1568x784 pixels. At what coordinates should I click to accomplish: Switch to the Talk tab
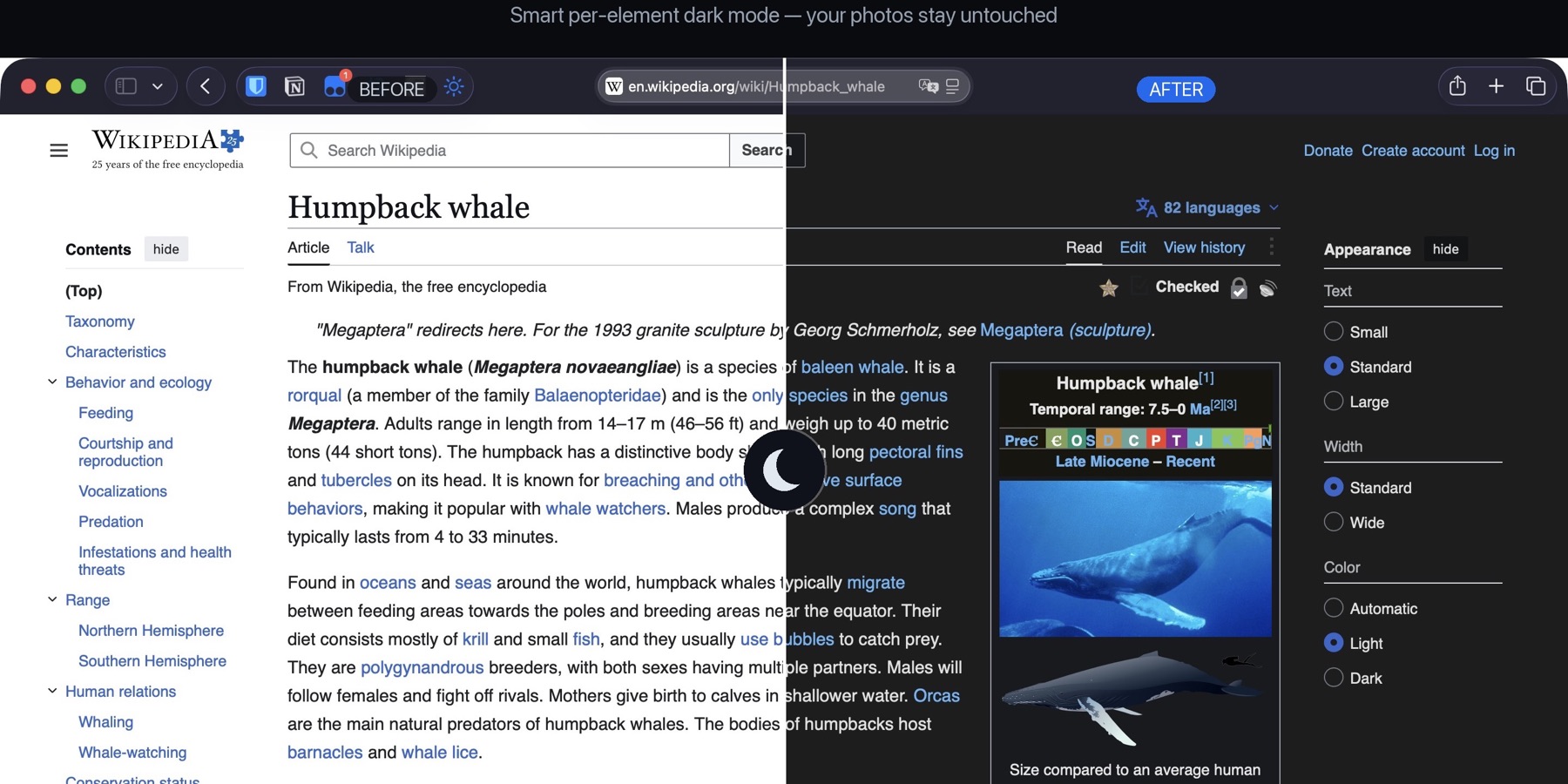(361, 247)
